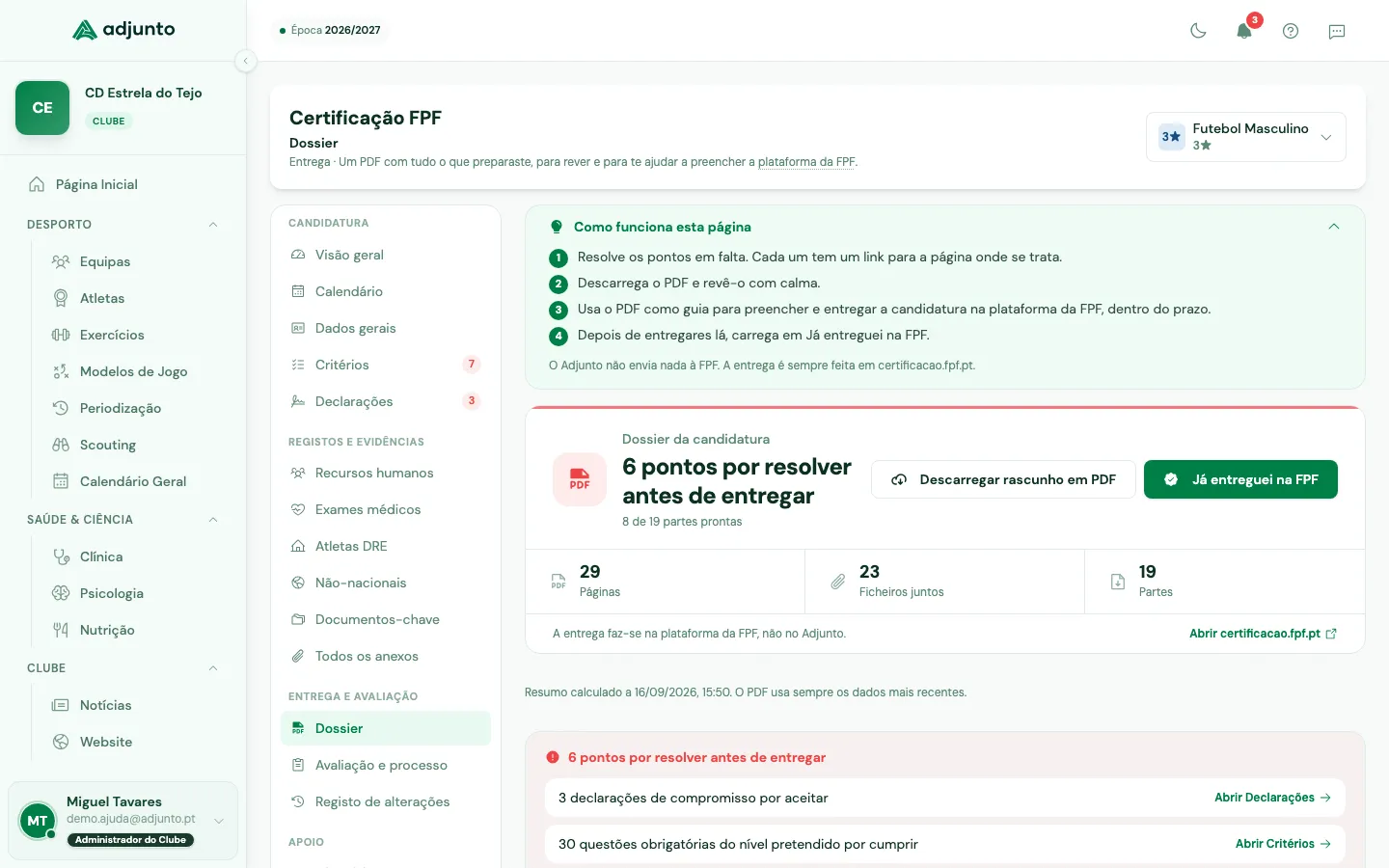Click the Scouting binoculars icon

pos(61,445)
